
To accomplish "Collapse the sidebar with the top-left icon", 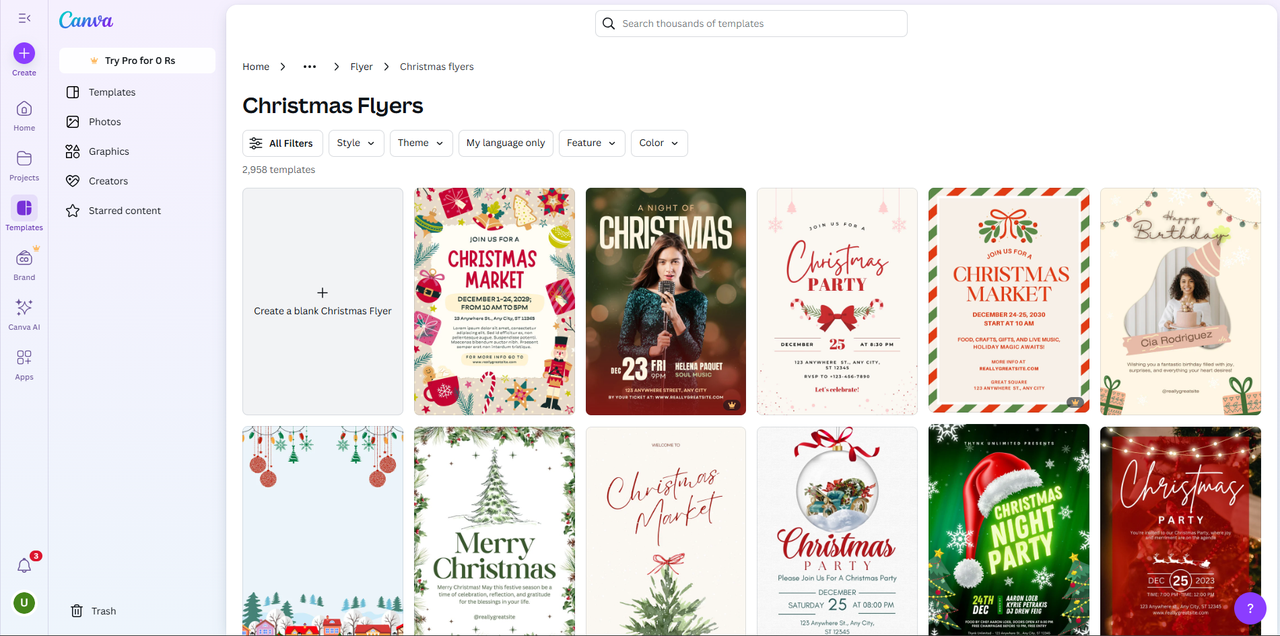I will 22,17.
